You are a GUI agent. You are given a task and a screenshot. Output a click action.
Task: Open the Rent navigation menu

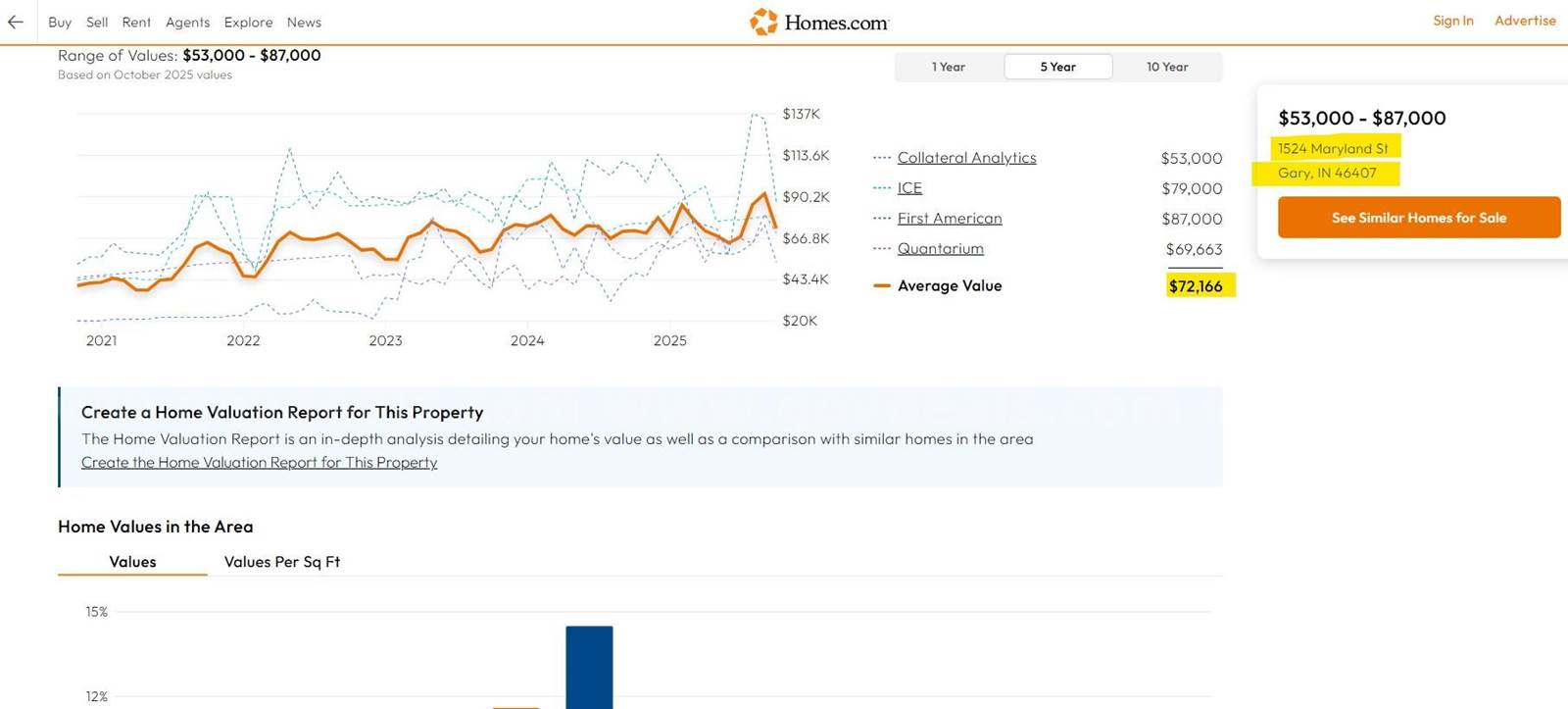136,22
